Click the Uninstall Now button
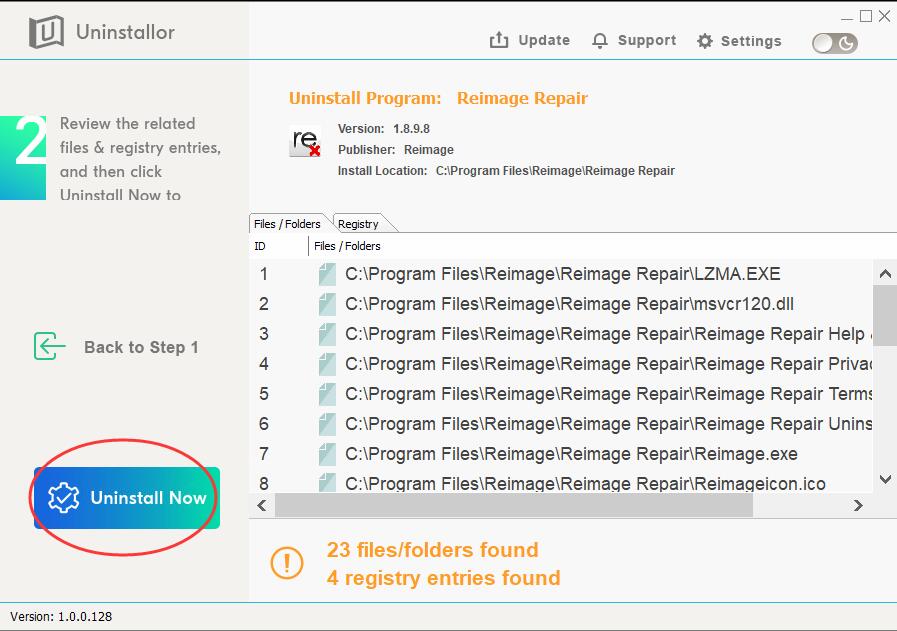 click(127, 498)
